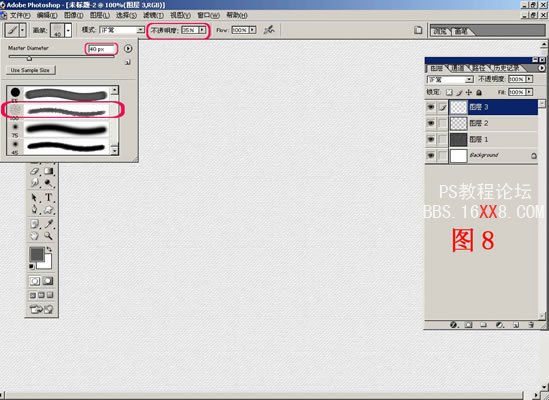Open the tool preset picker arrow
Image resolution: width=549 pixels, height=400 pixels.
point(22,30)
